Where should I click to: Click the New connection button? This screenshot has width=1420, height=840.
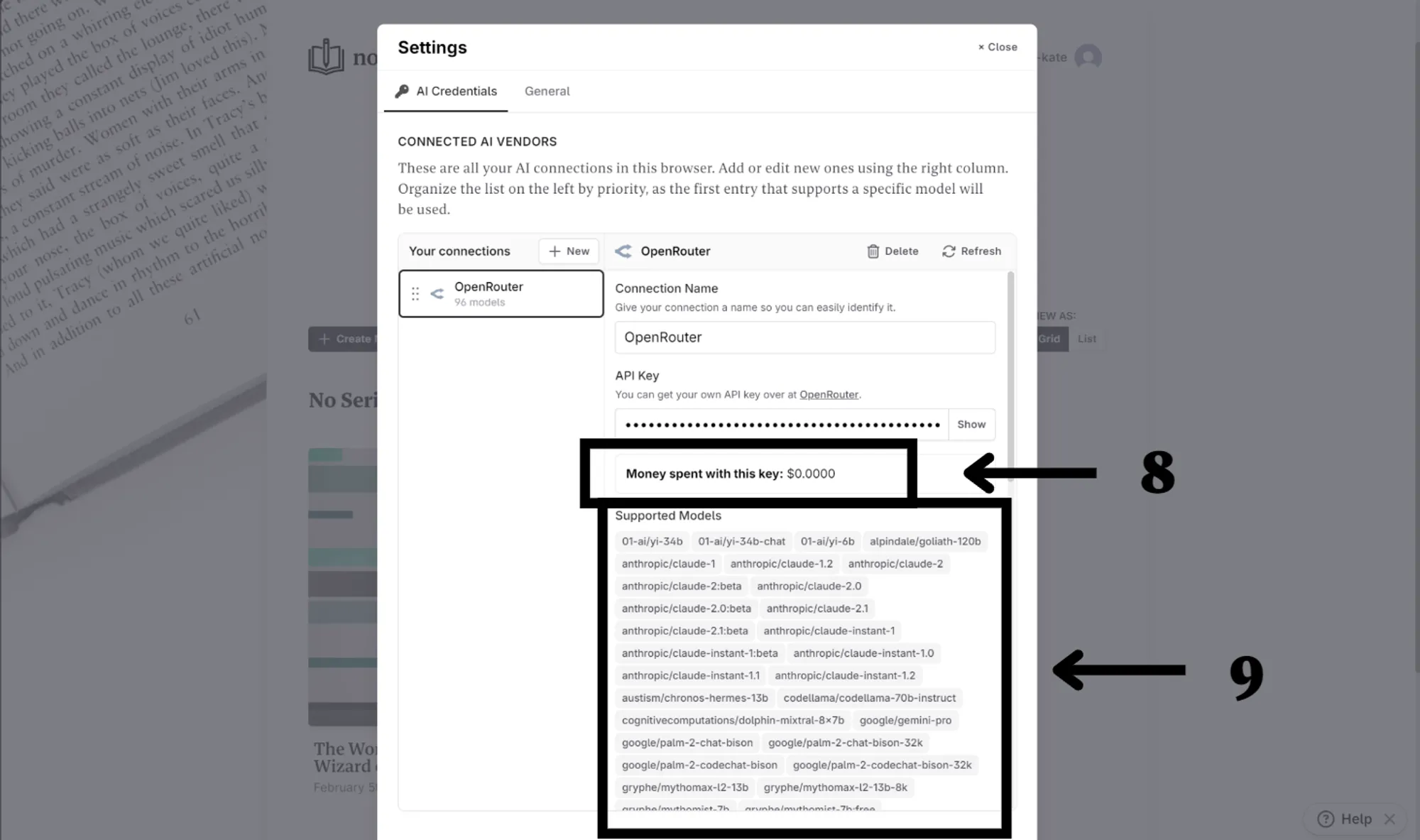point(570,250)
